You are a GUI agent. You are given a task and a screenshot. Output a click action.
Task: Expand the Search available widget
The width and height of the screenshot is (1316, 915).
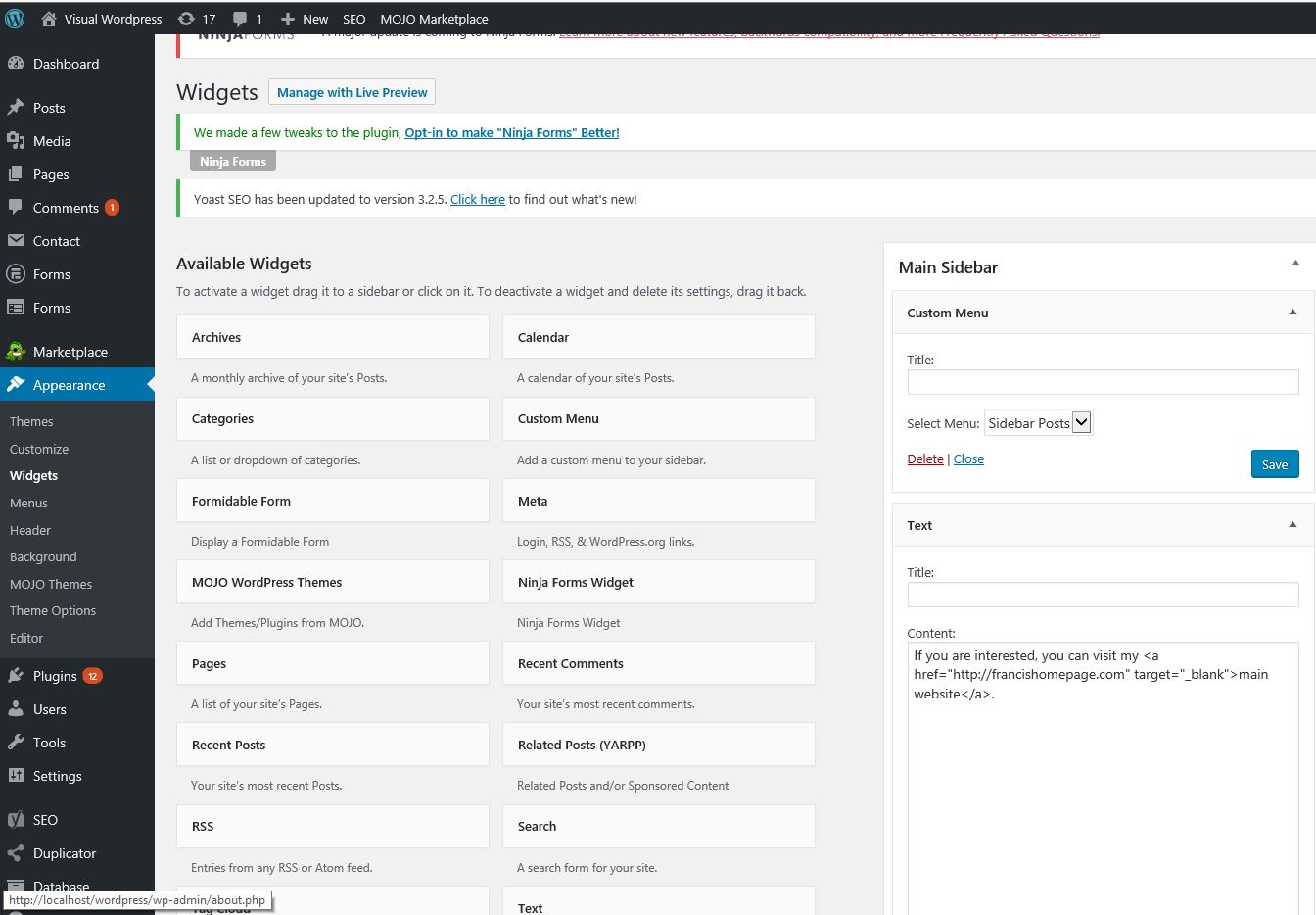pos(658,826)
